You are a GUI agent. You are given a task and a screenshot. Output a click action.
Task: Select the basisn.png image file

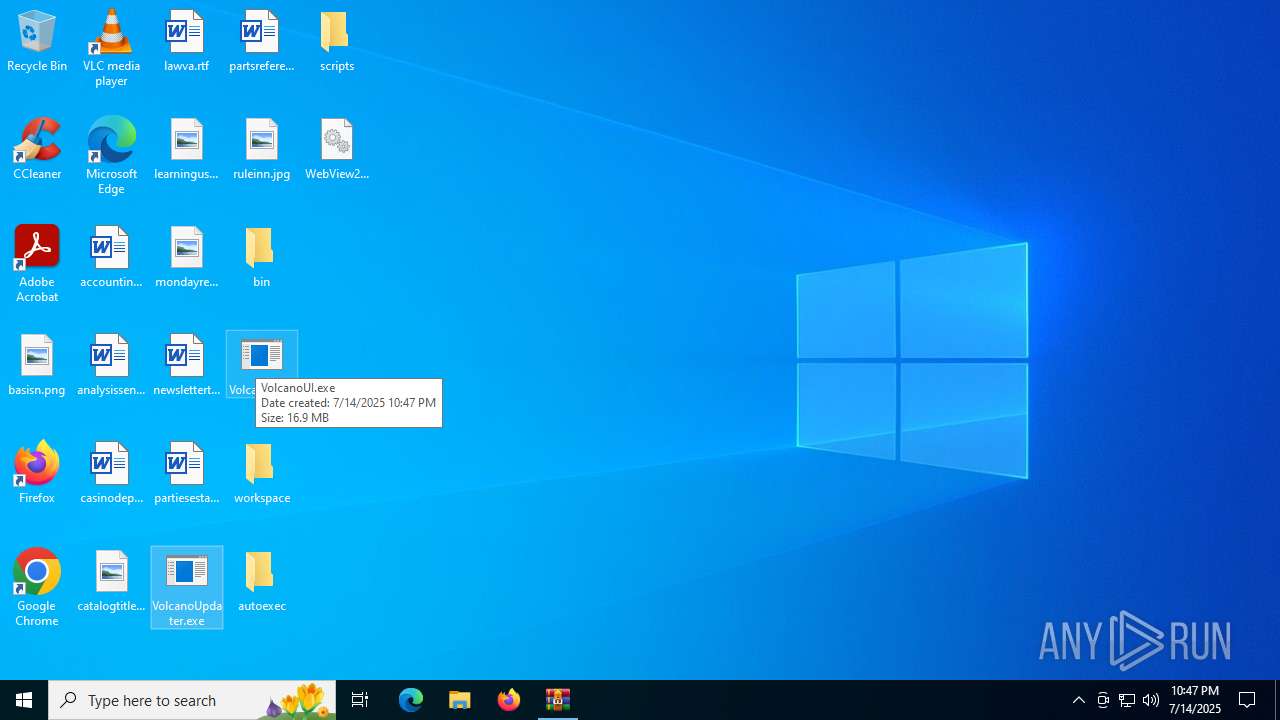pos(37,366)
